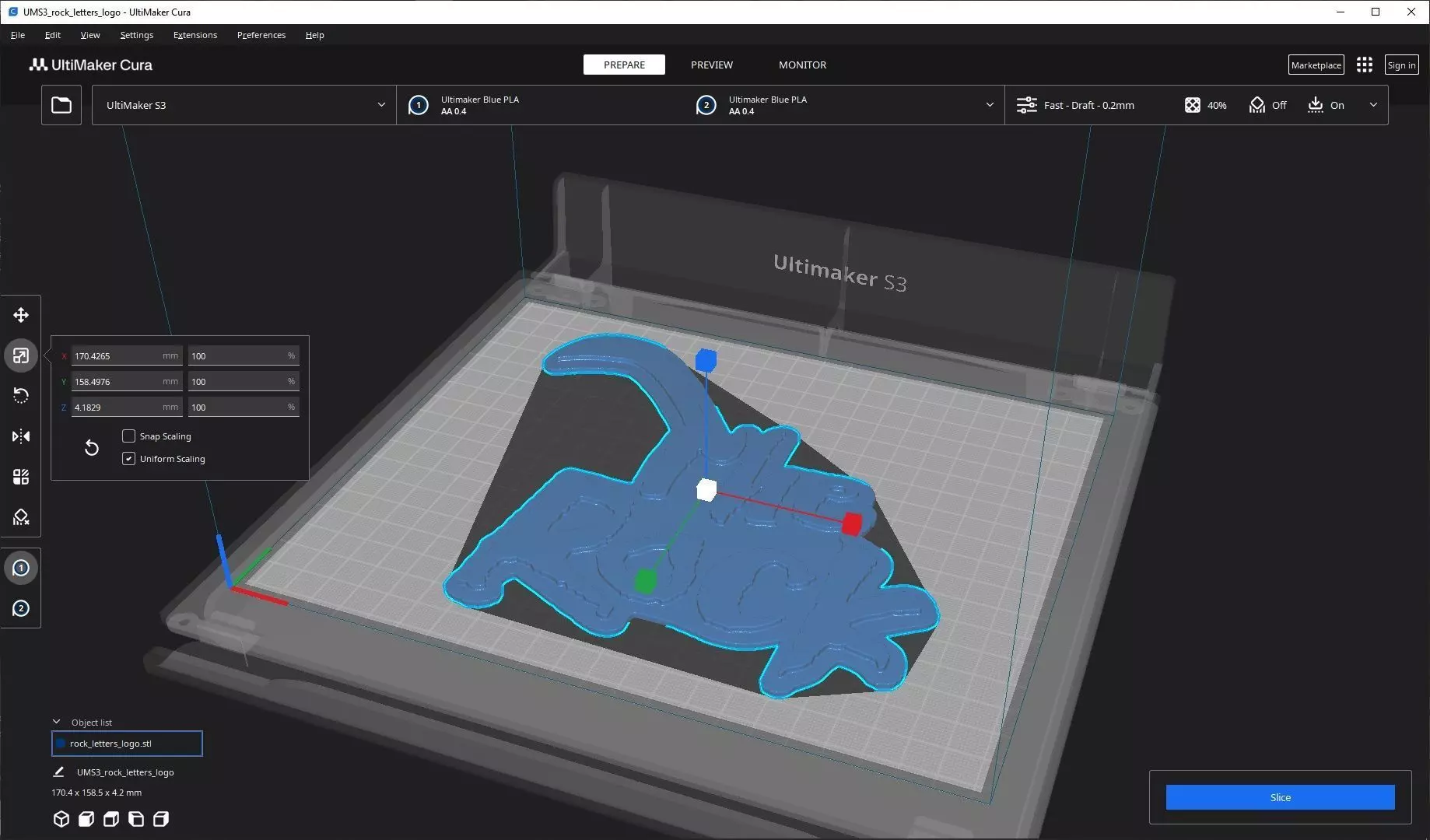The height and width of the screenshot is (840, 1430).
Task: Click Extruder 1 material icon in header
Action: (x=419, y=105)
